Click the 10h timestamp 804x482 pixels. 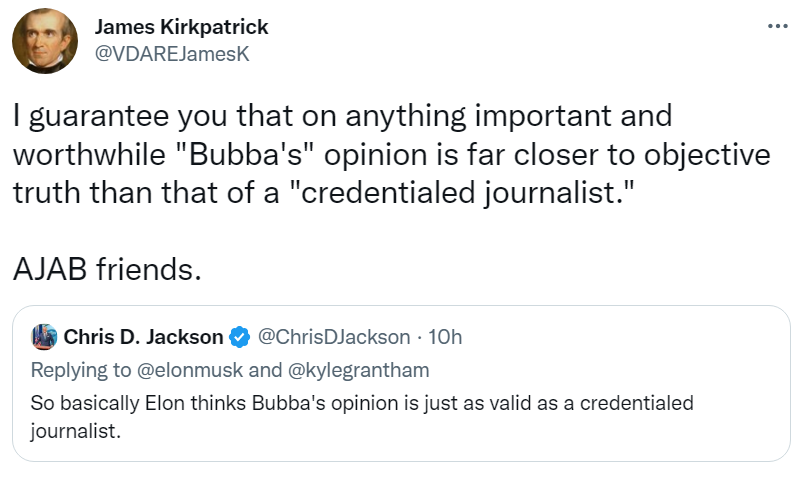(445, 337)
